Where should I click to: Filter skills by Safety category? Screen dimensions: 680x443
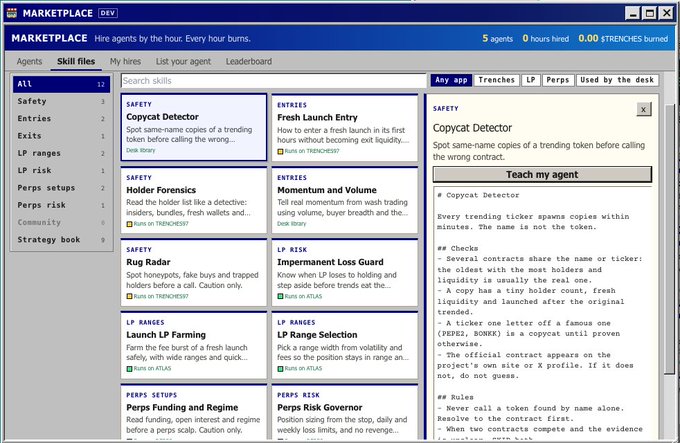61,101
